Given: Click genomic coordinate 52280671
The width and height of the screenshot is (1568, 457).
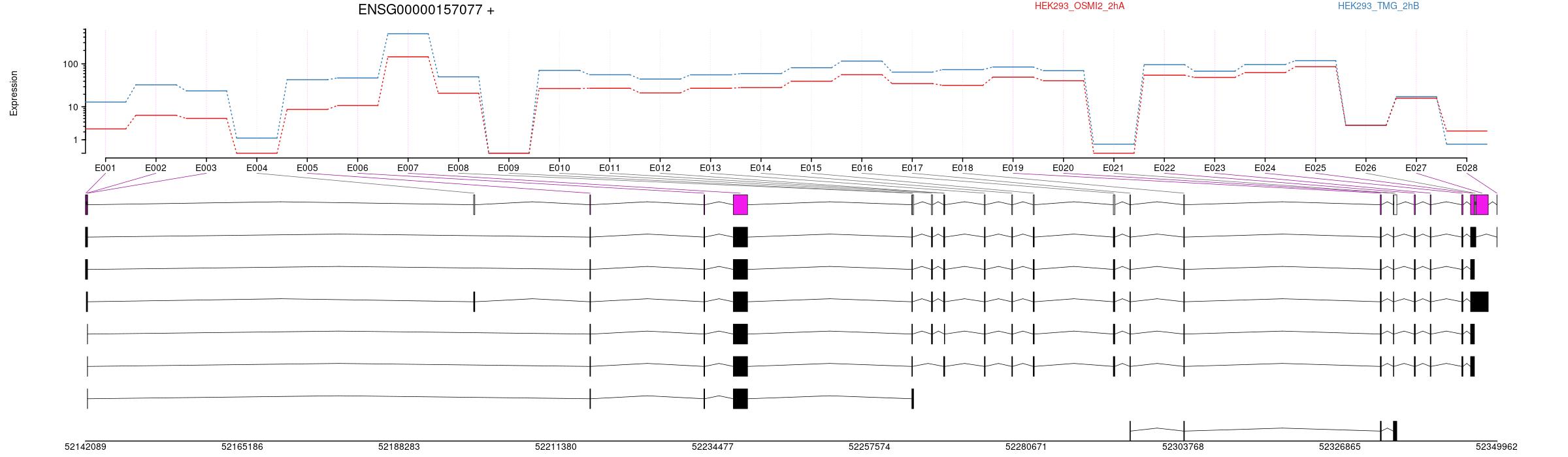Looking at the screenshot, I should click(1026, 447).
